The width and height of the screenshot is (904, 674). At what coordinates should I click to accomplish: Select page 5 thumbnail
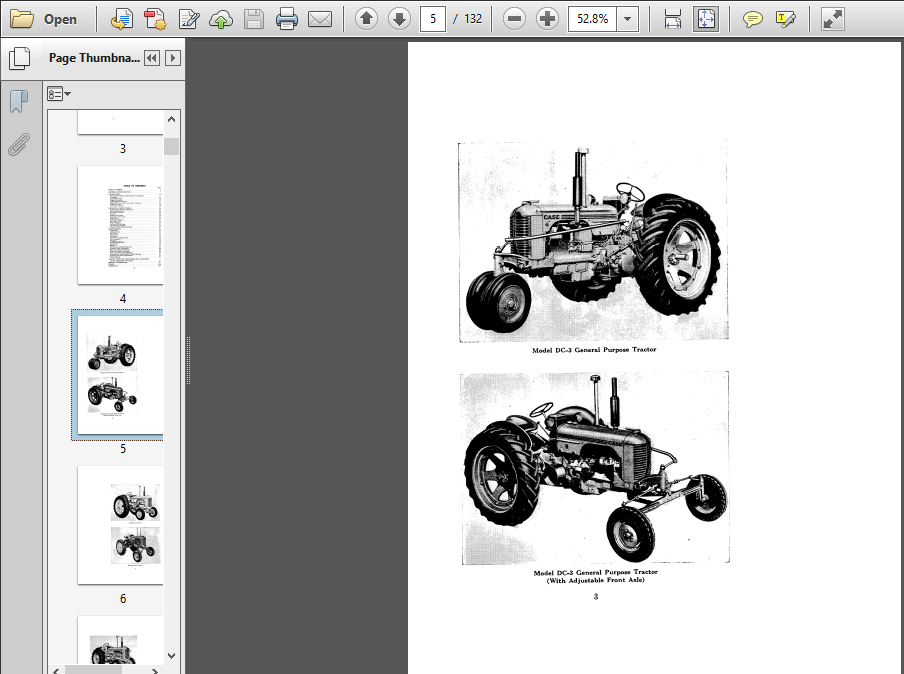[120, 375]
